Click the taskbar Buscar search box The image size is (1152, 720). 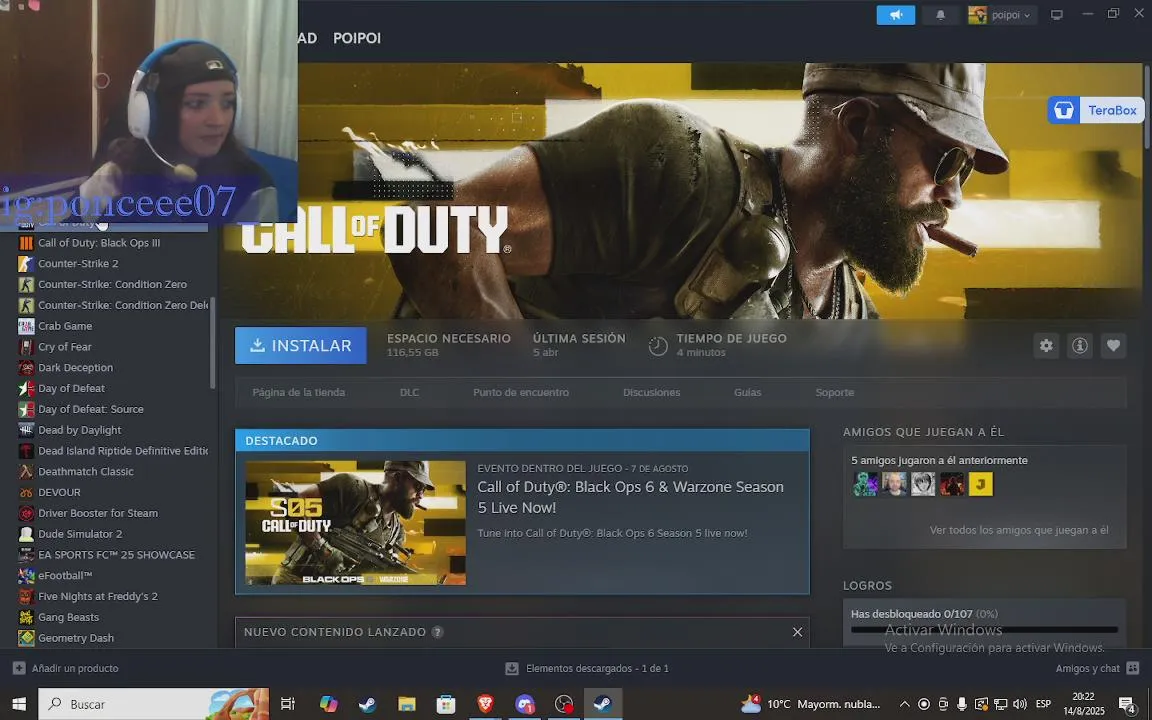[x=154, y=704]
